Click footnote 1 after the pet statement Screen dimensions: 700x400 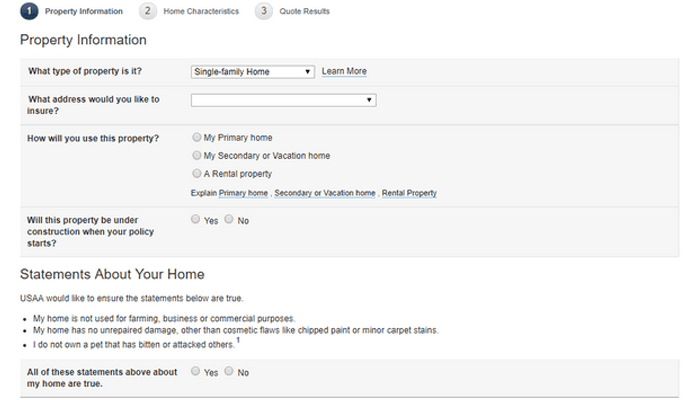tap(237, 341)
